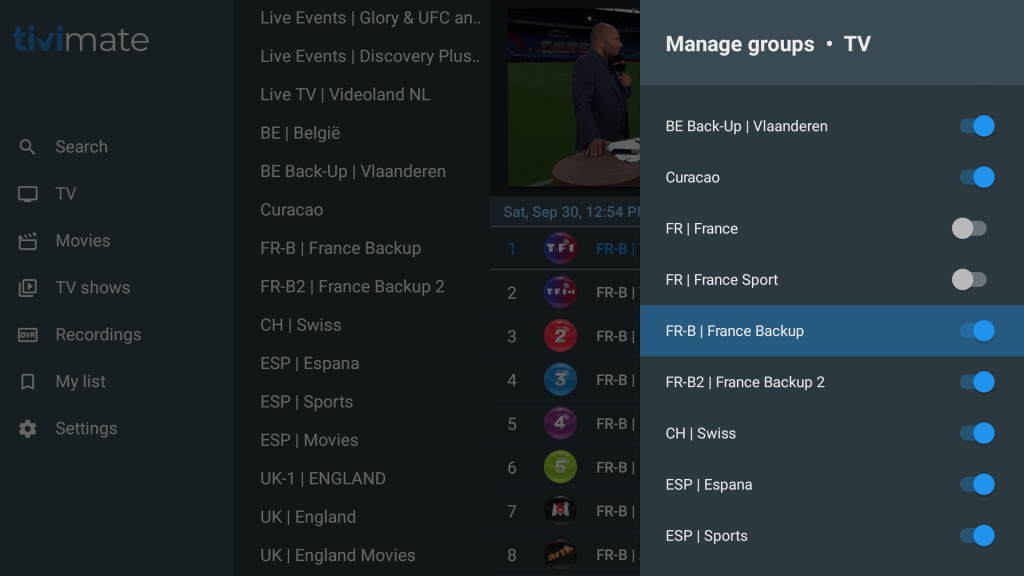Open the TV shows icon
This screenshot has width=1024, height=576.
28,288
